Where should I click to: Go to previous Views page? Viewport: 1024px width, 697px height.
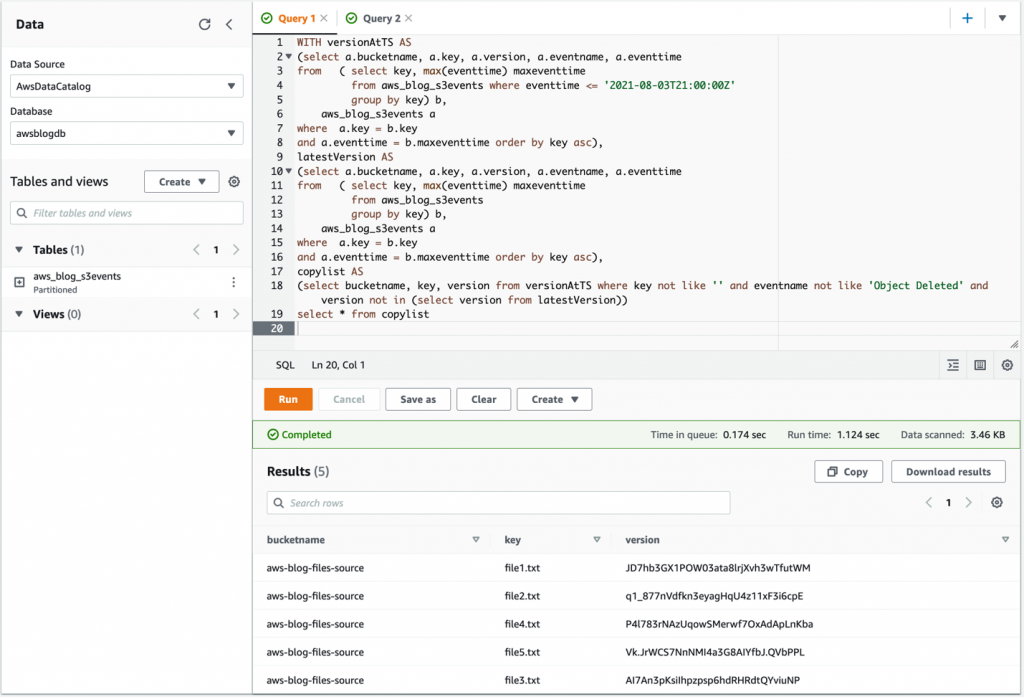(x=196, y=314)
